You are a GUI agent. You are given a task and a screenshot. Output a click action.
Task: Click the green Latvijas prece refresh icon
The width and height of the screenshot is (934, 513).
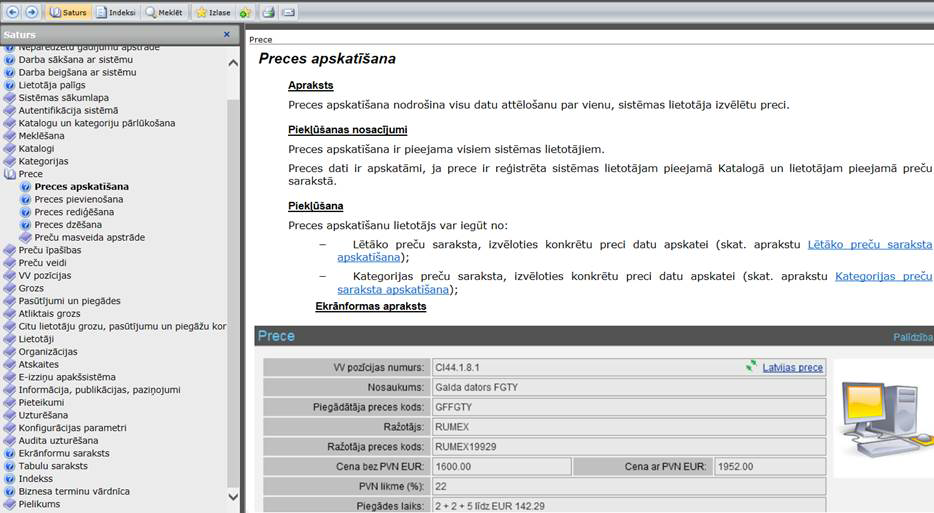[752, 367]
